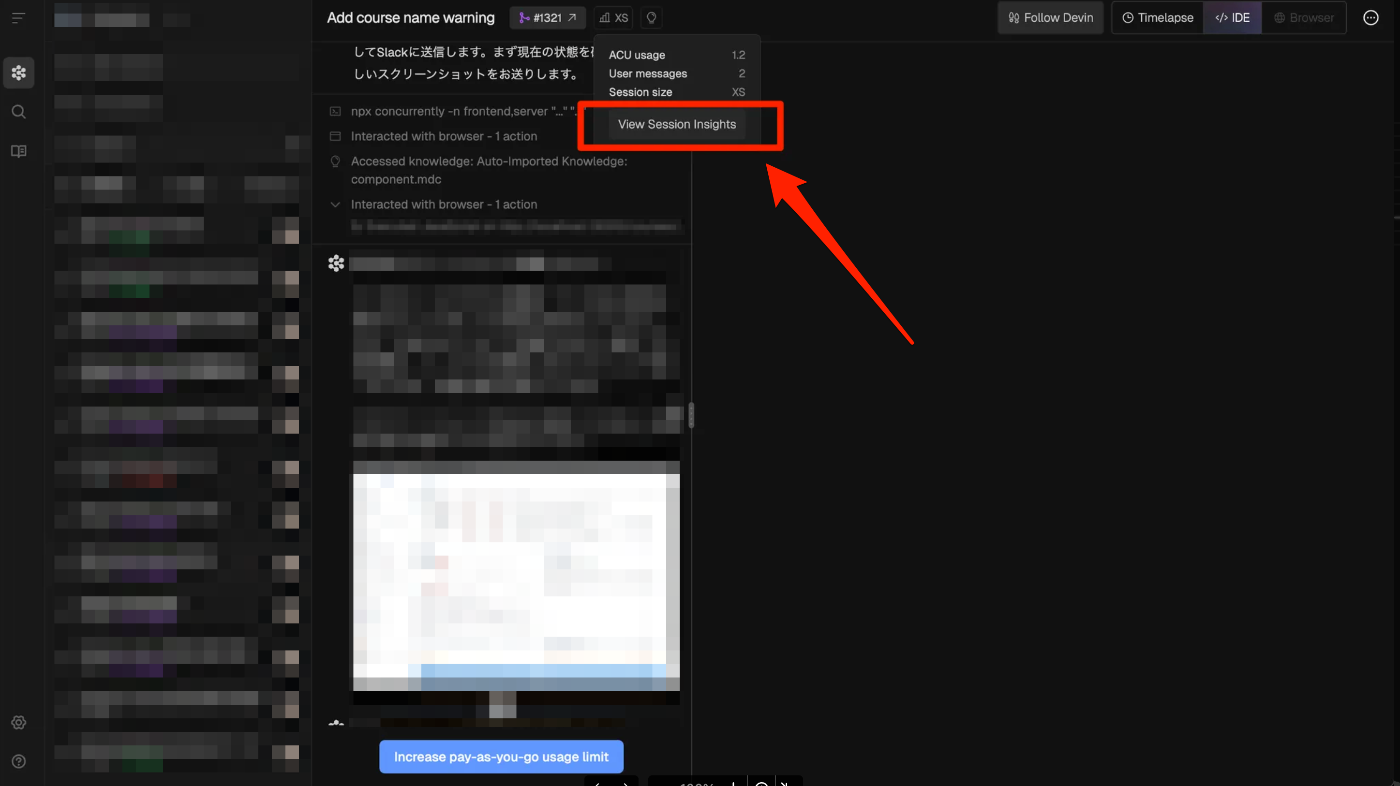Click the browser window icon beside 'Interacted with browser'
Screen dimensions: 1400x786
pos(336,136)
